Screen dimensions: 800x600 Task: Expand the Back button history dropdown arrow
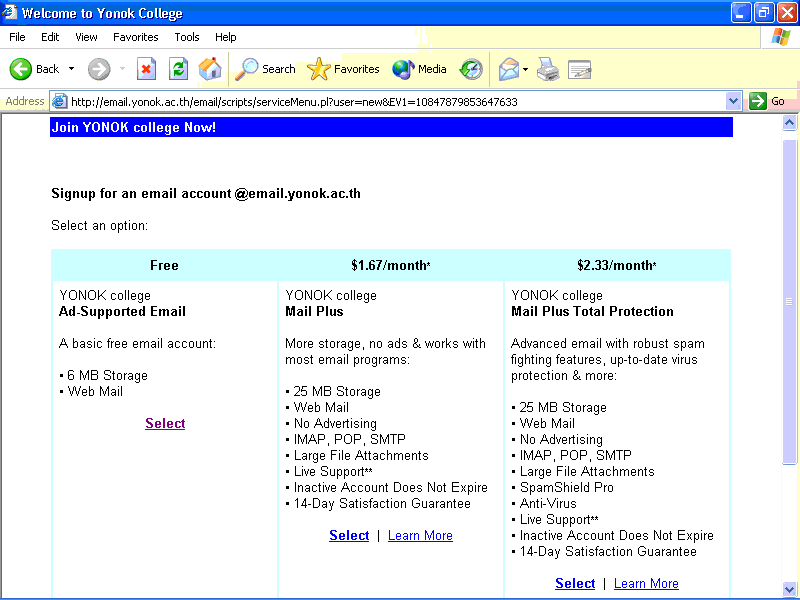[71, 69]
